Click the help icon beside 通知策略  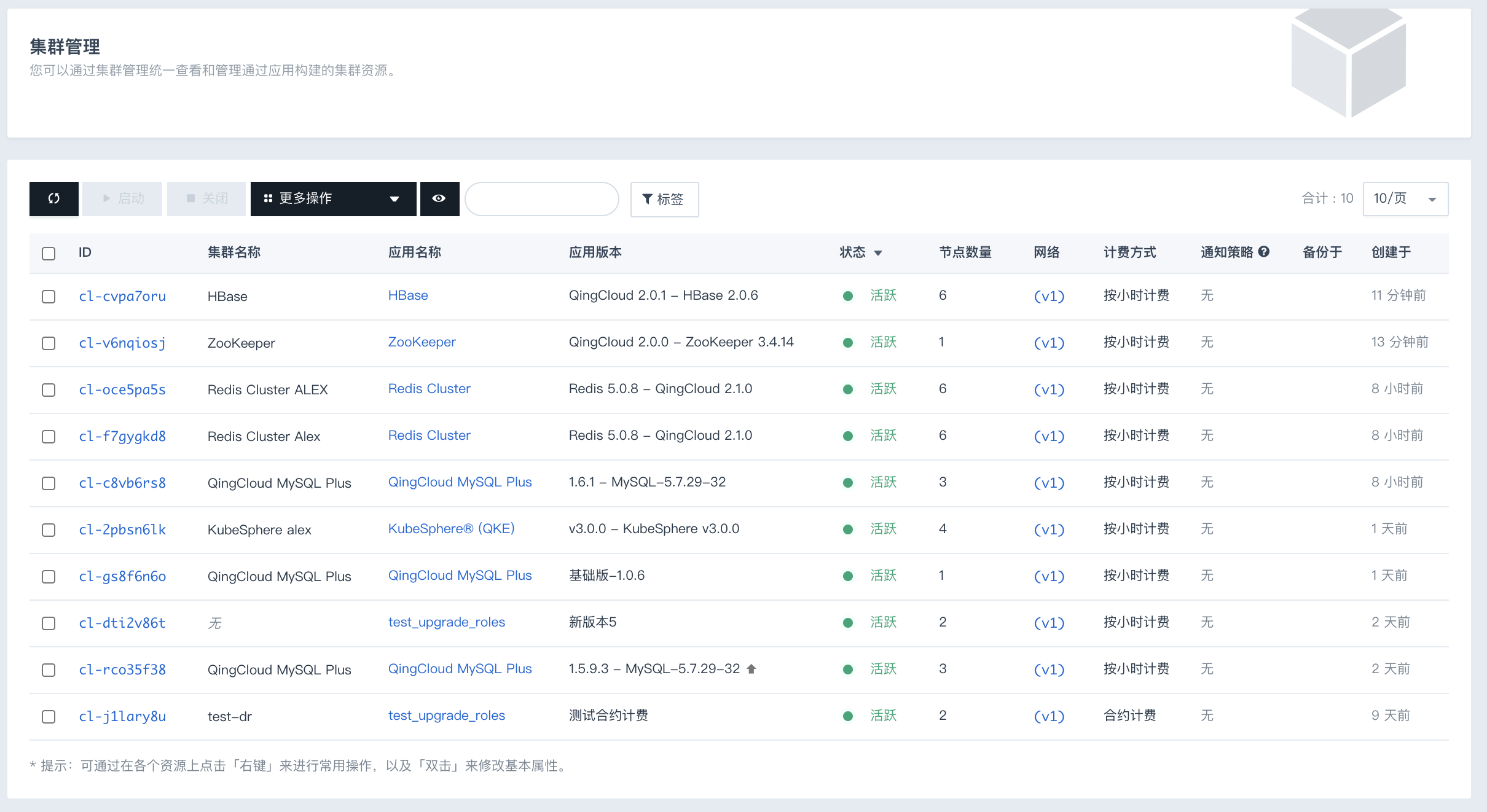1264,251
